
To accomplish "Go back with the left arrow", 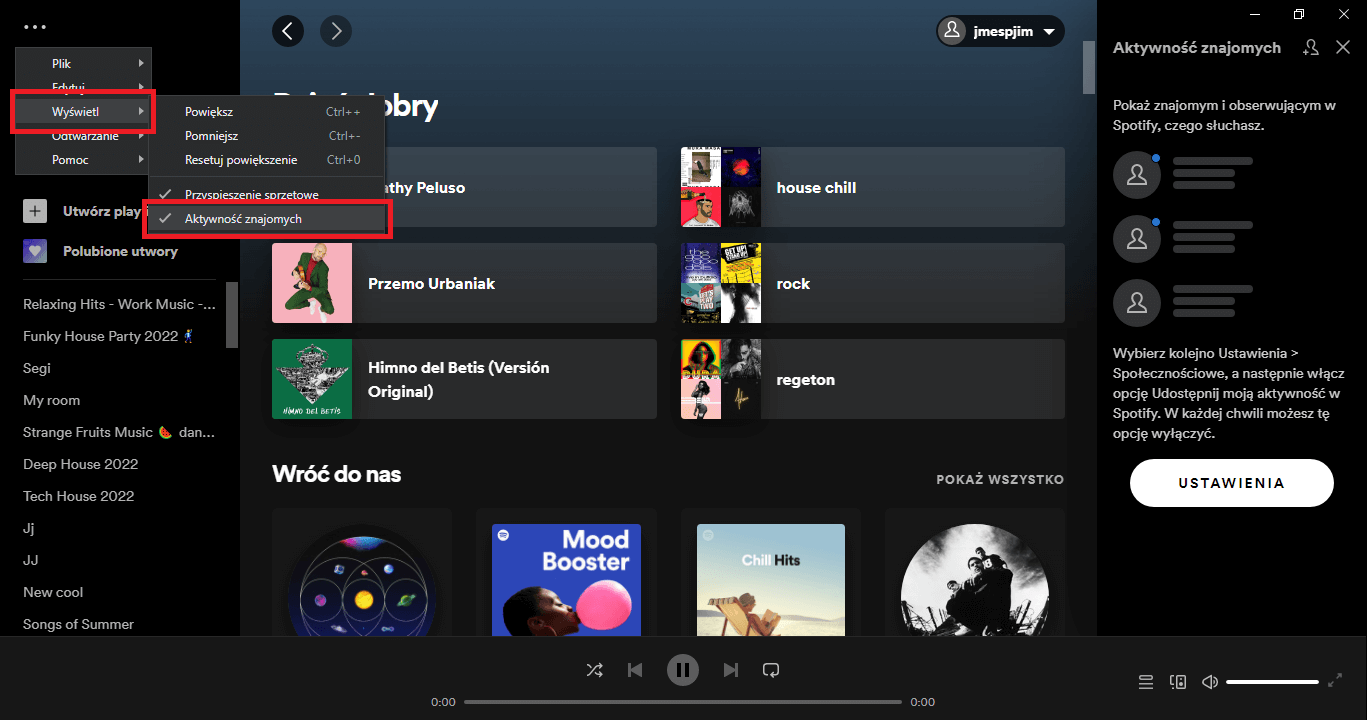I will [x=288, y=31].
